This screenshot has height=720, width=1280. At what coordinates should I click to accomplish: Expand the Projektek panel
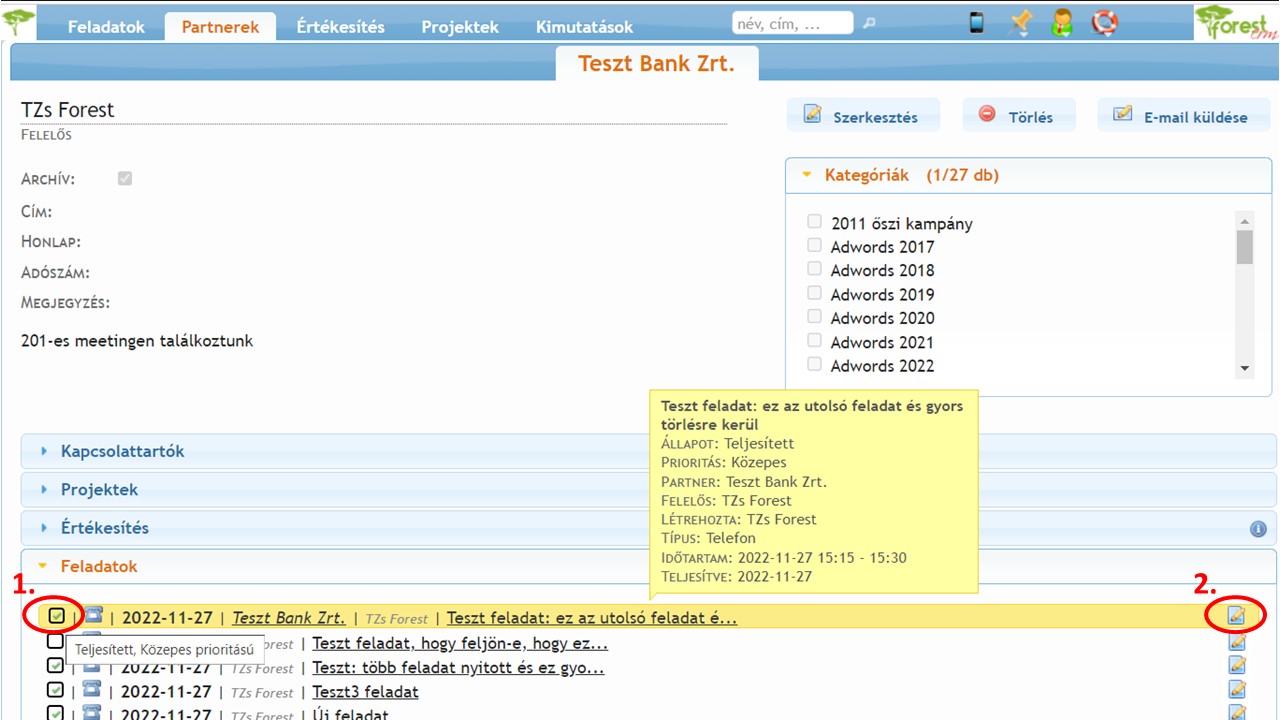[99, 490]
